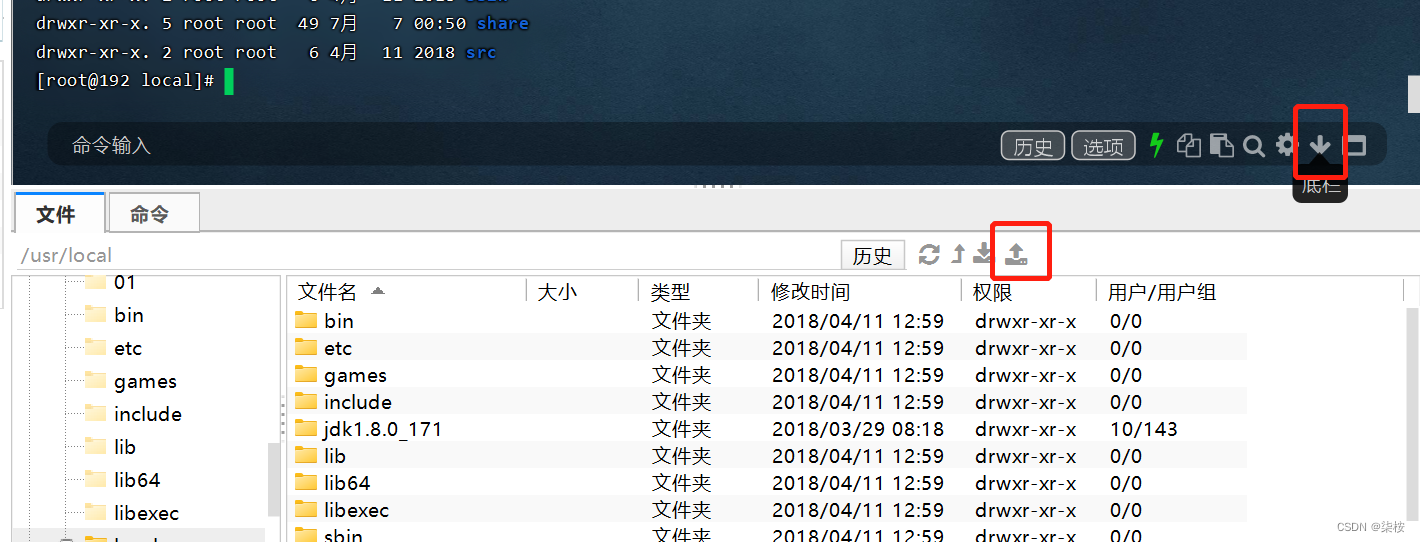The image size is (1420, 542).
Task: Click the green lightning quick-command icon
Action: tap(1157, 146)
